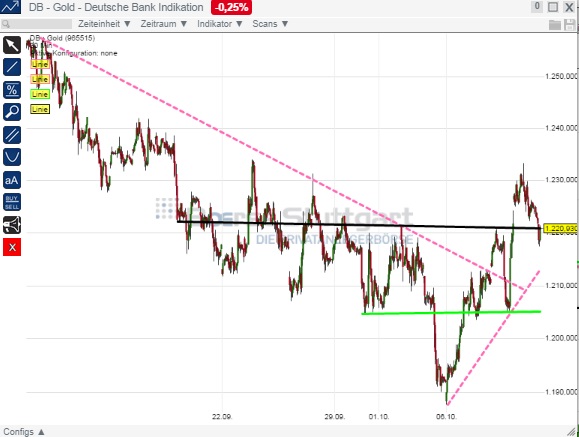579x437 pixels.
Task: Maximize the chart window
Action: [553, 7]
